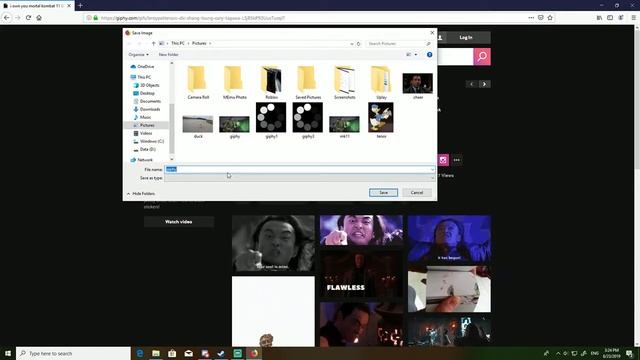Click the pink Instagram share icon
640x360 pixels.
pyautogui.click(x=443, y=160)
